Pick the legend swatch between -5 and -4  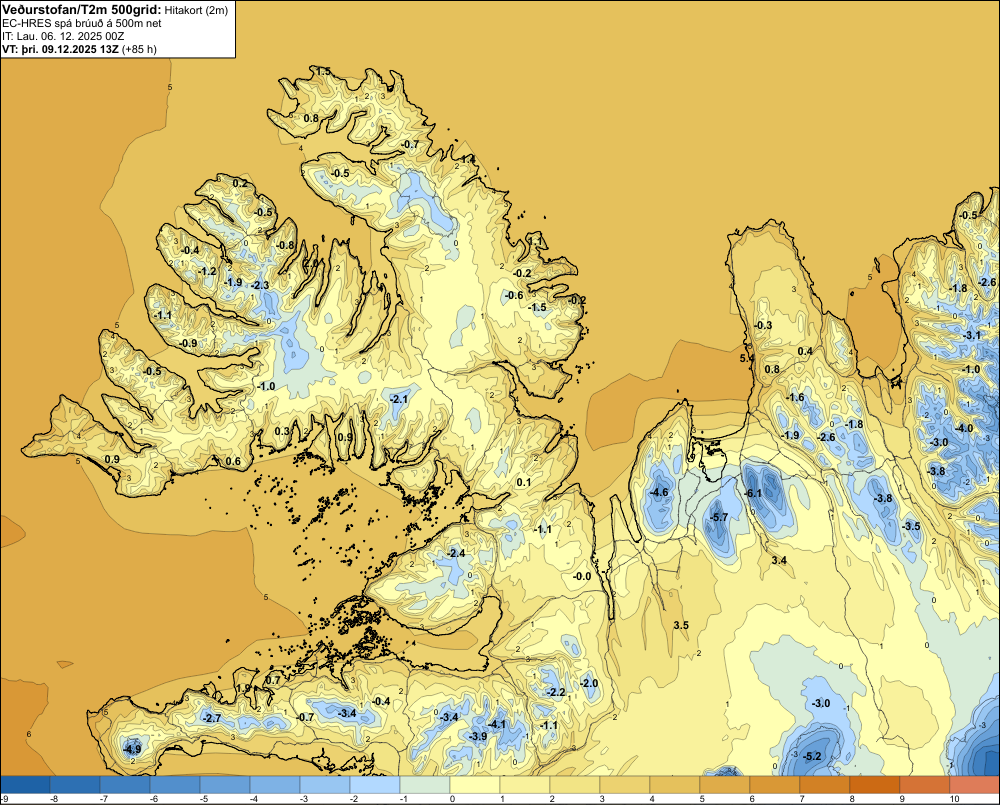(225, 784)
